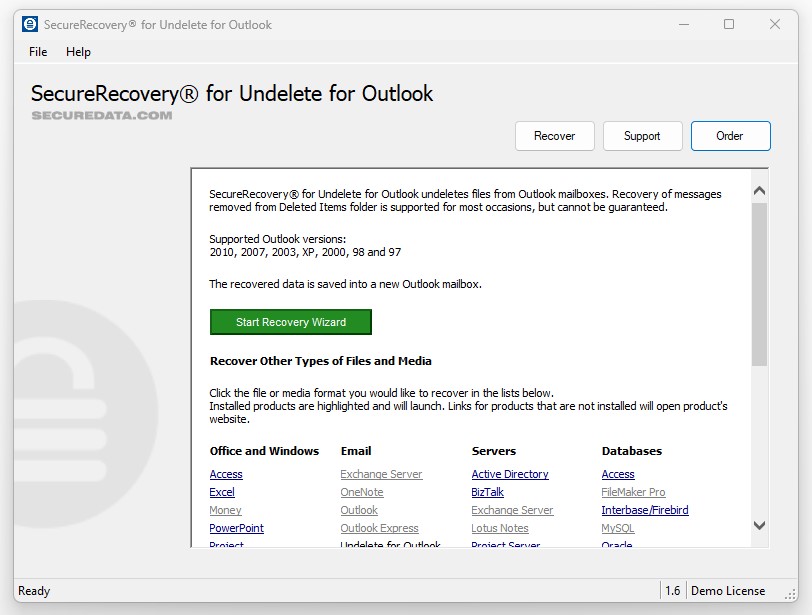
Task: Open the Access link under Office and Windows
Action: click(226, 474)
